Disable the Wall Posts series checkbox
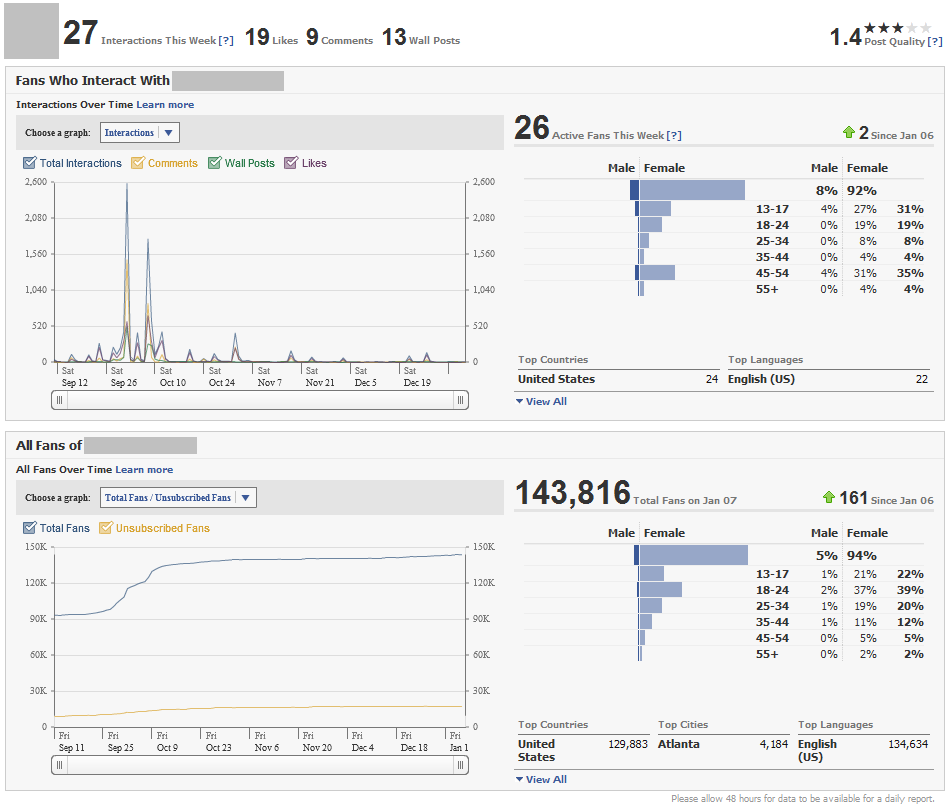 coord(215,163)
